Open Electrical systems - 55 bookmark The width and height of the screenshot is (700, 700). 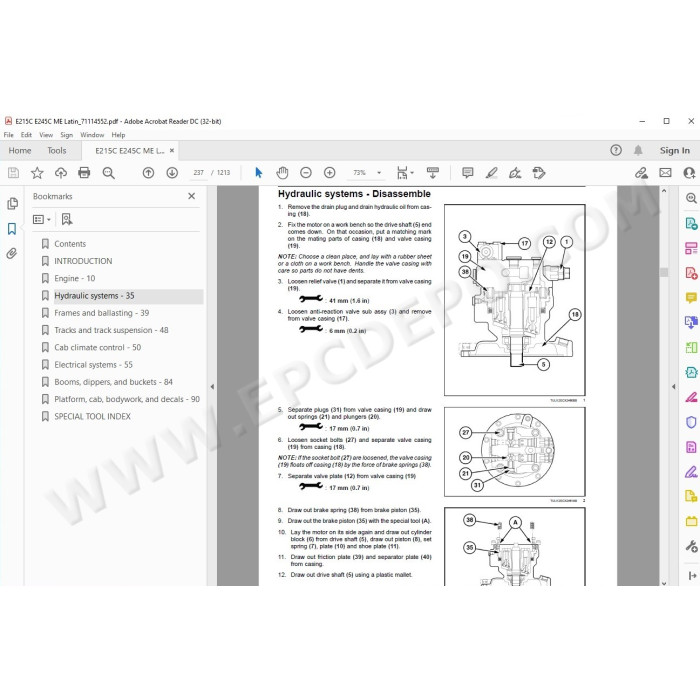point(93,365)
